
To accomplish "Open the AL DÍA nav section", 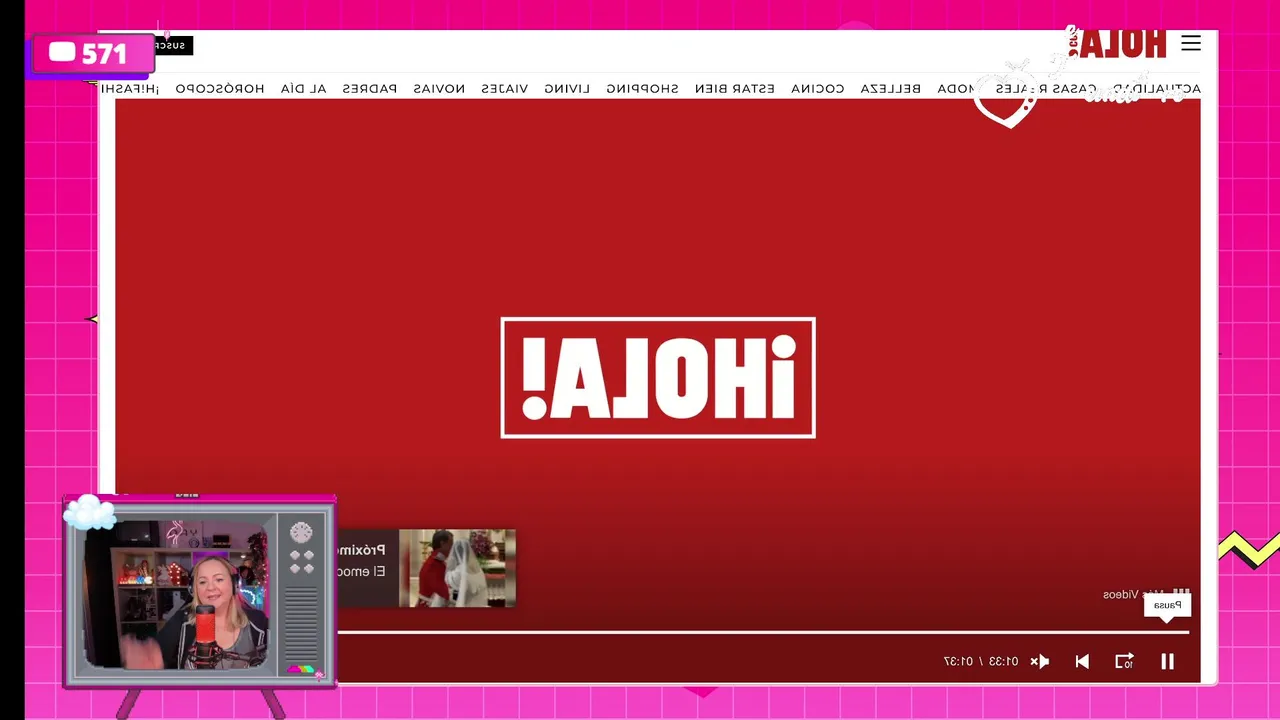I will tap(304, 88).
